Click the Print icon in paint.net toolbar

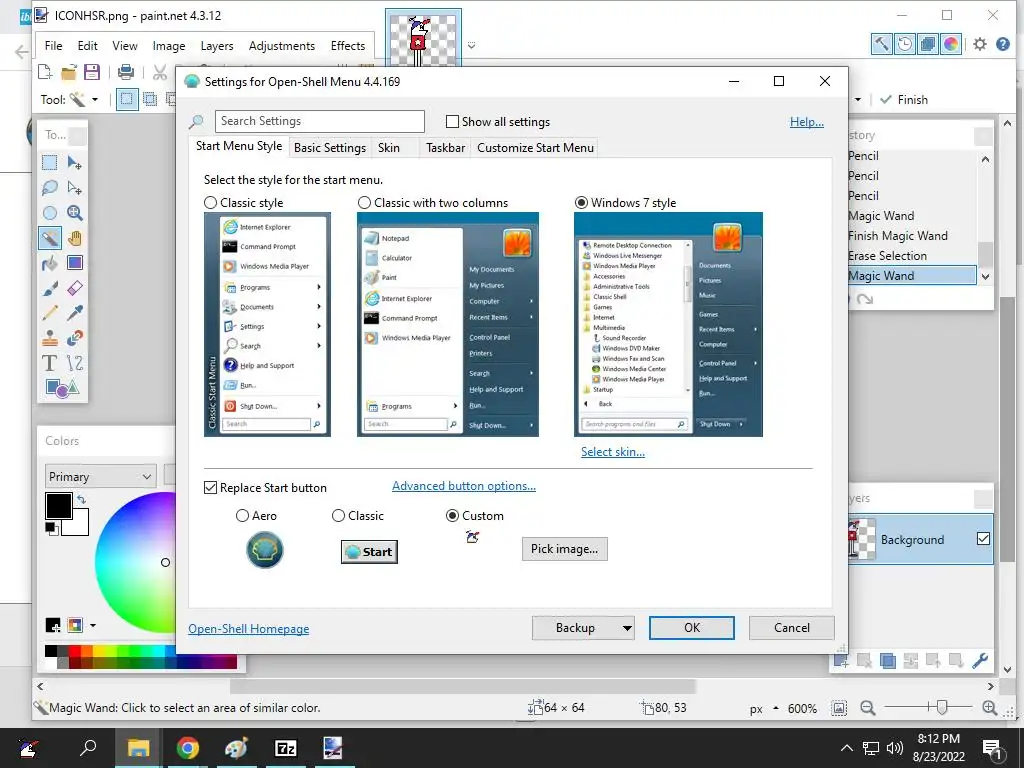pos(125,72)
